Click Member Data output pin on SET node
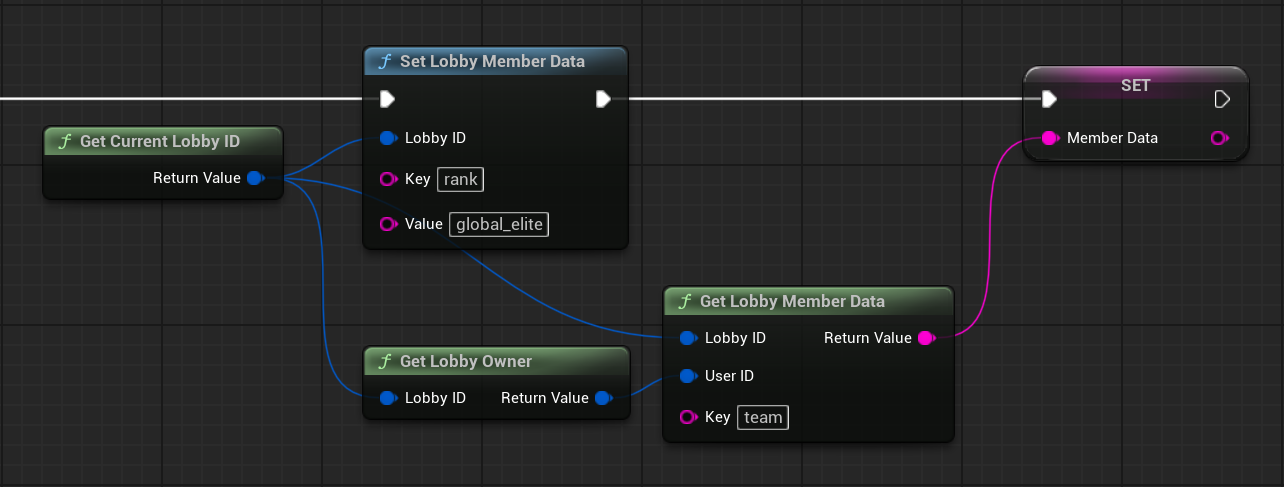The width and height of the screenshot is (1284, 487). tap(1219, 138)
